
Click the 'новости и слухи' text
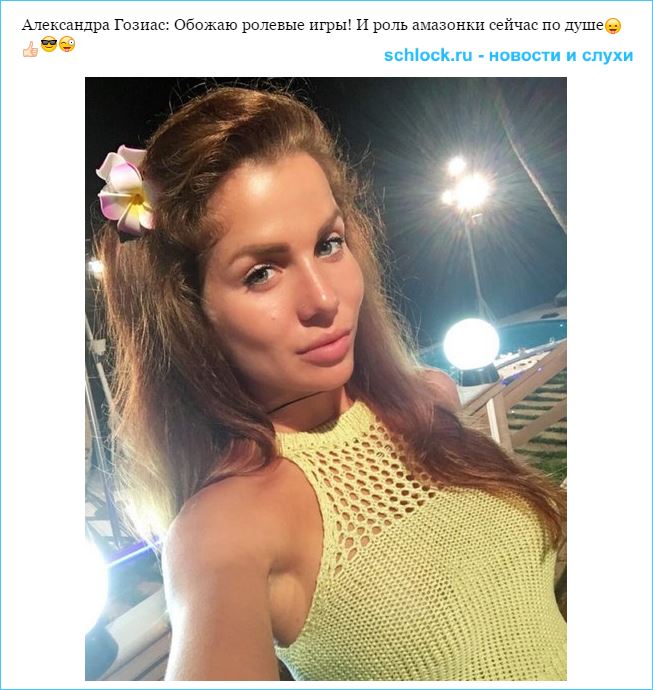pyautogui.click(x=561, y=55)
